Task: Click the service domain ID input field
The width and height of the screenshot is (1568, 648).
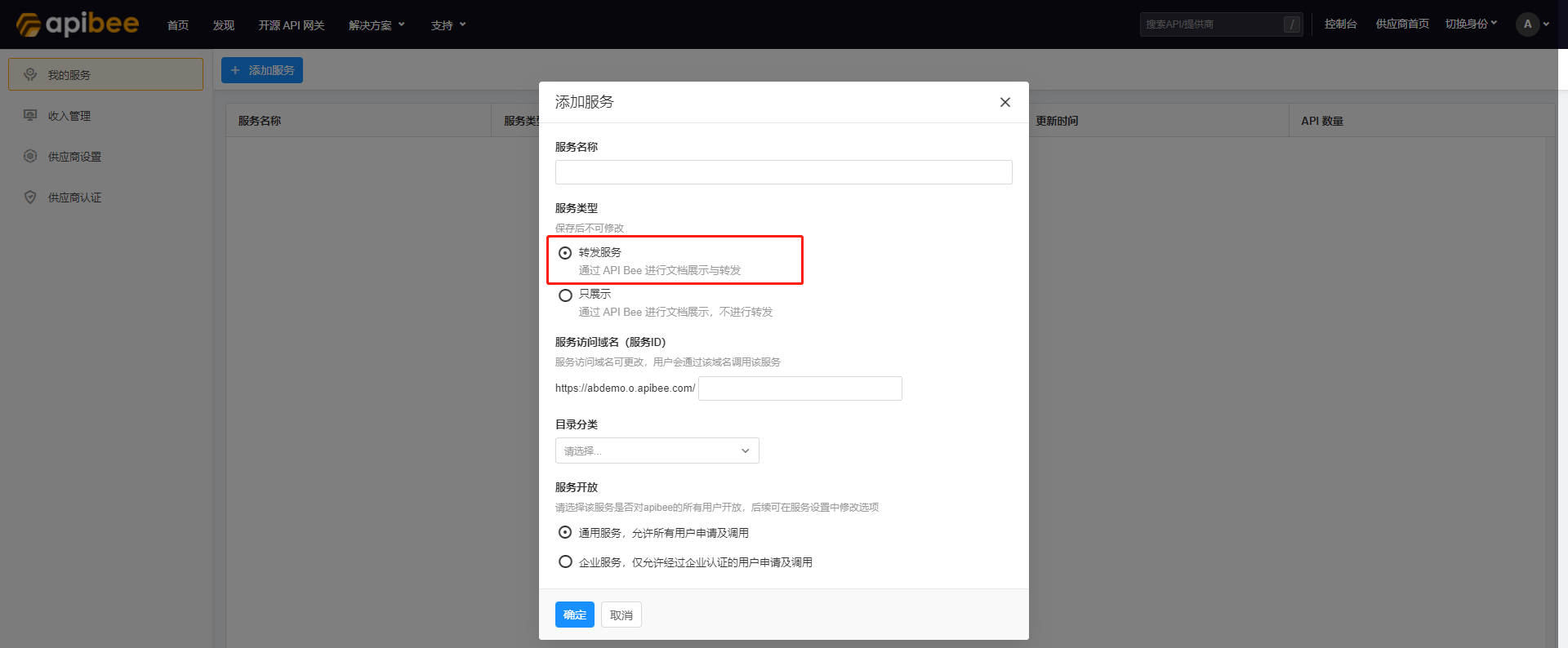Action: click(800, 388)
